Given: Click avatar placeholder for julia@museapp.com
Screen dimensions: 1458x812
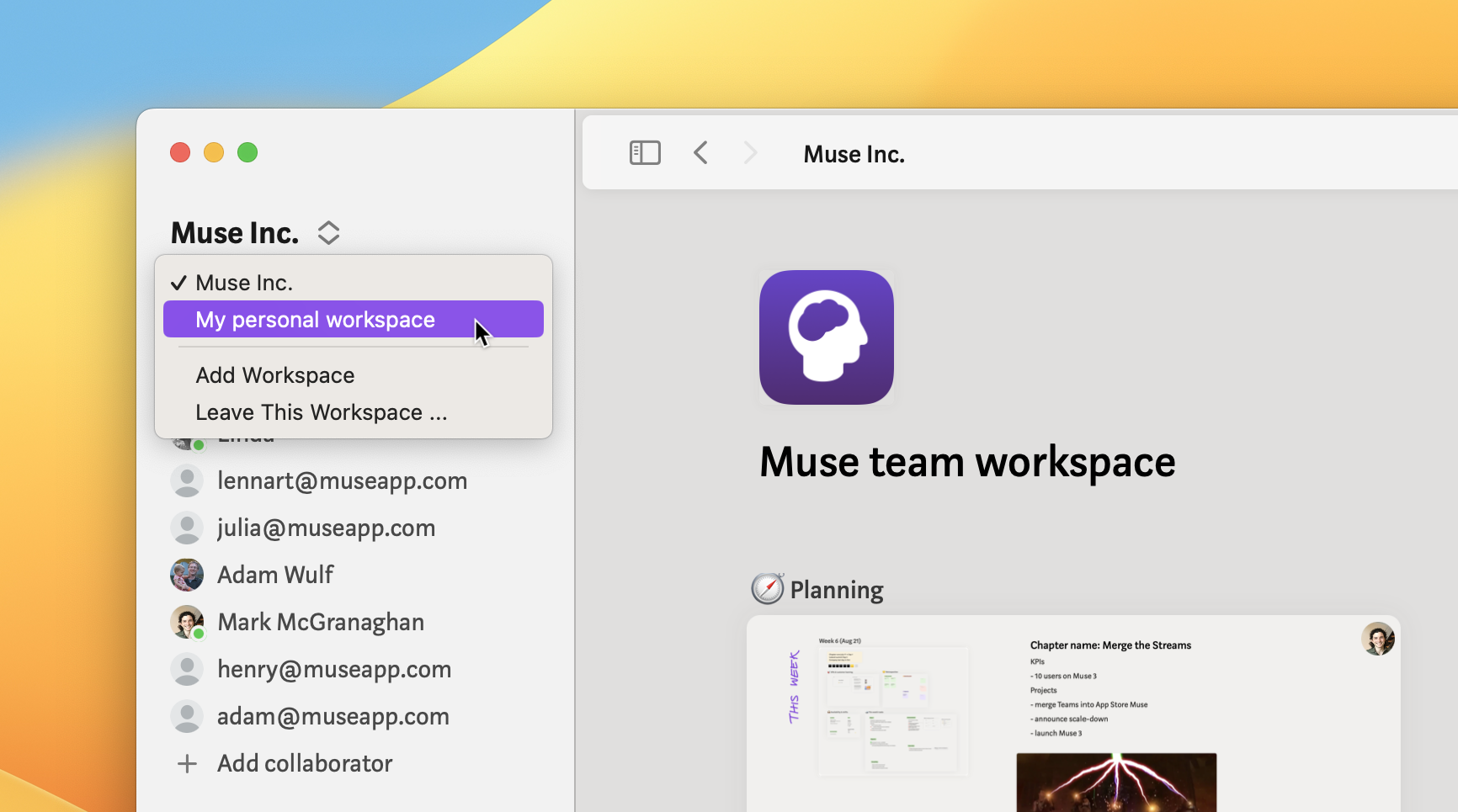Looking at the screenshot, I should tap(187, 528).
